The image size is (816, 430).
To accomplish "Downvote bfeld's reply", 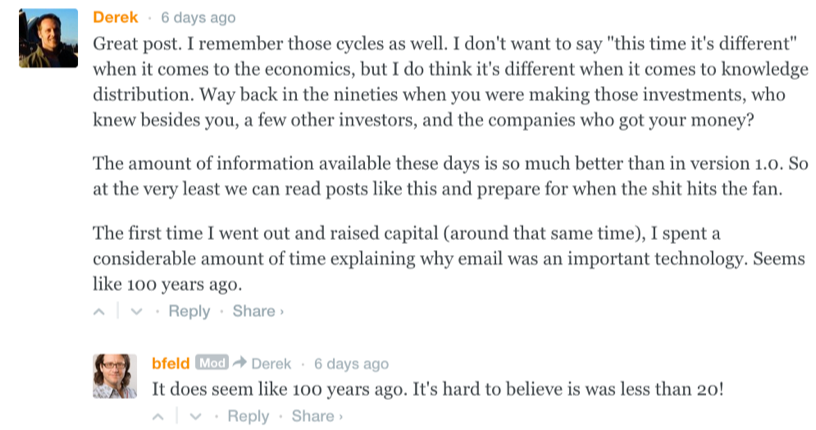I will coord(196,416).
